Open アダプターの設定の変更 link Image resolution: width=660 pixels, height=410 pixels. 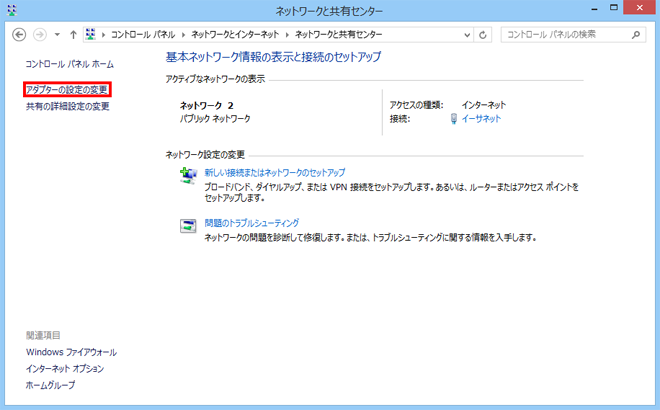[67, 90]
